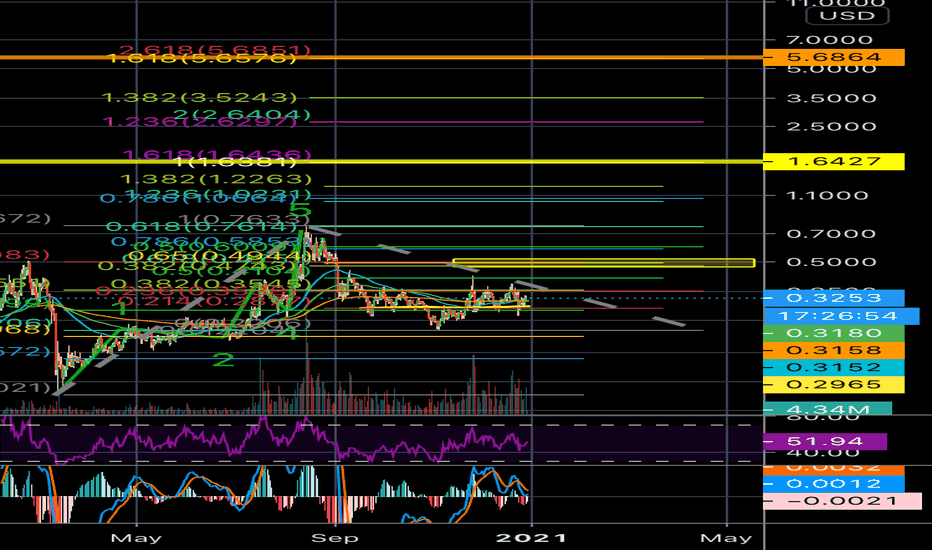Select the 1.382(3.5243) Fibonacci level label
Image resolution: width=932 pixels, height=550 pixels.
point(199,98)
